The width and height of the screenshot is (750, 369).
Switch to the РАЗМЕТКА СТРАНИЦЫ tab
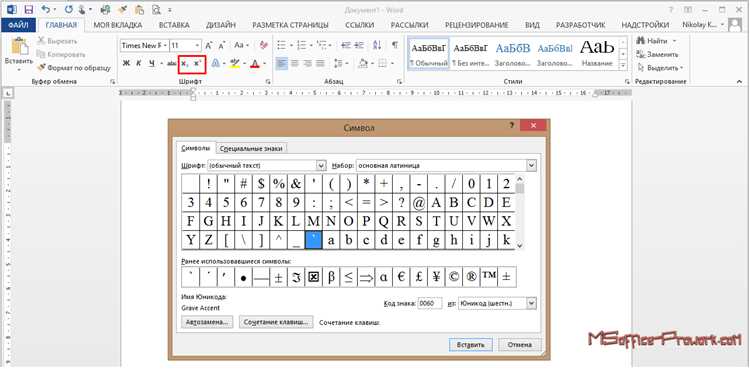pos(290,25)
